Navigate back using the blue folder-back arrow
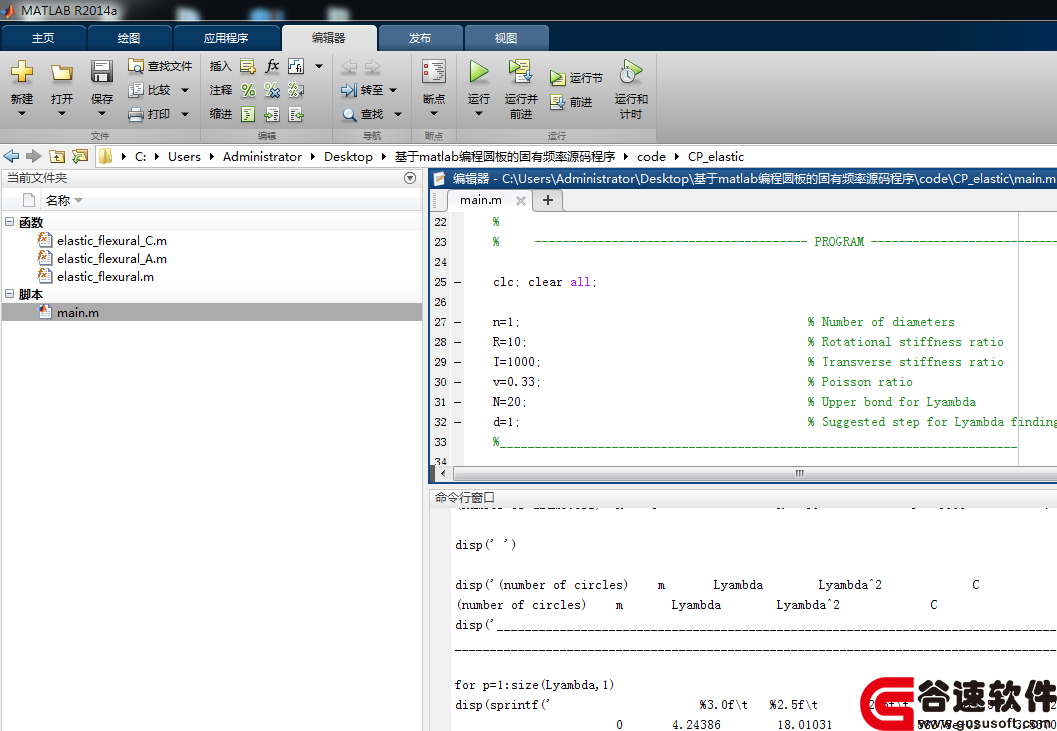Viewport: 1057px width, 731px height. point(11,156)
